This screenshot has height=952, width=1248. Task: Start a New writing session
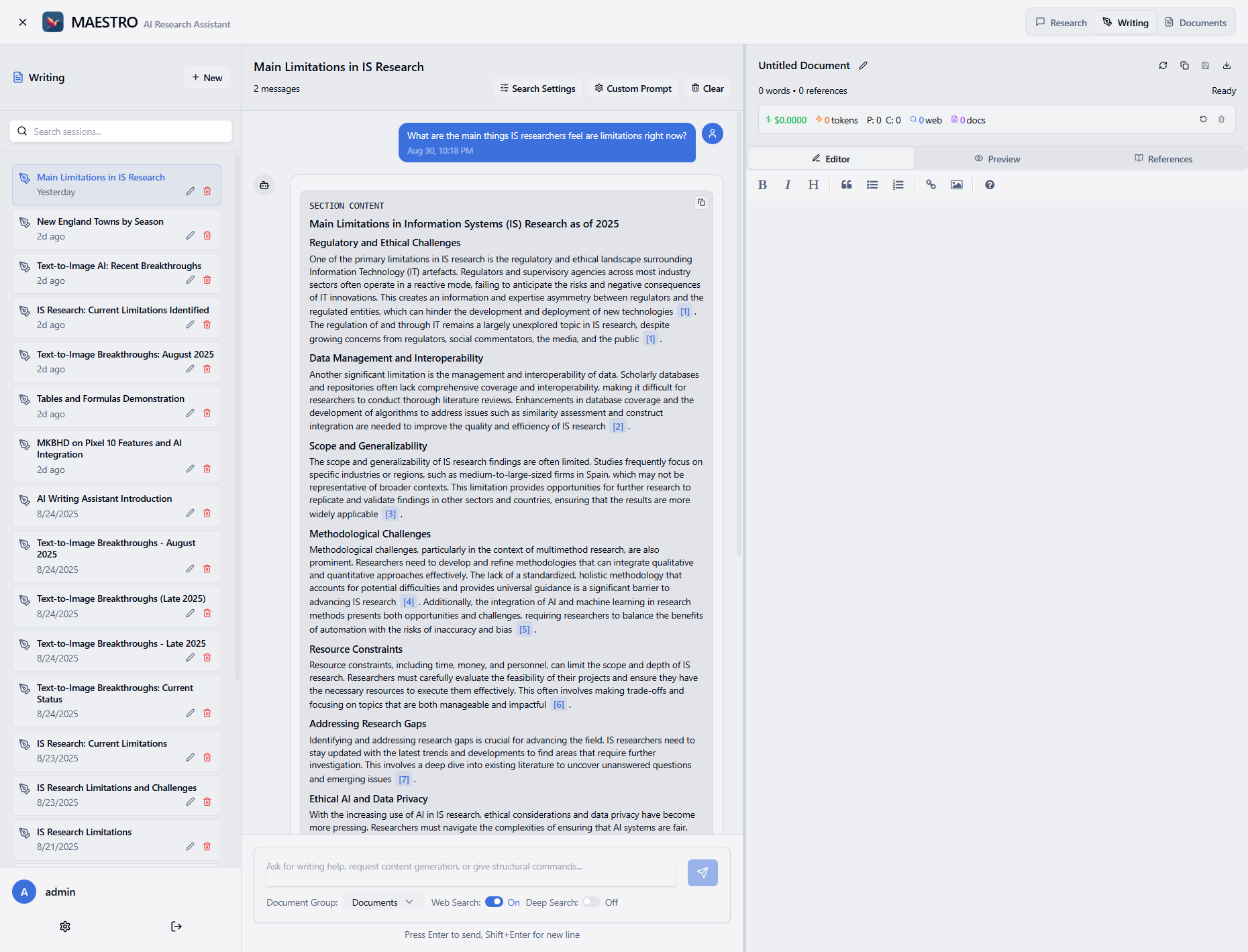(206, 77)
